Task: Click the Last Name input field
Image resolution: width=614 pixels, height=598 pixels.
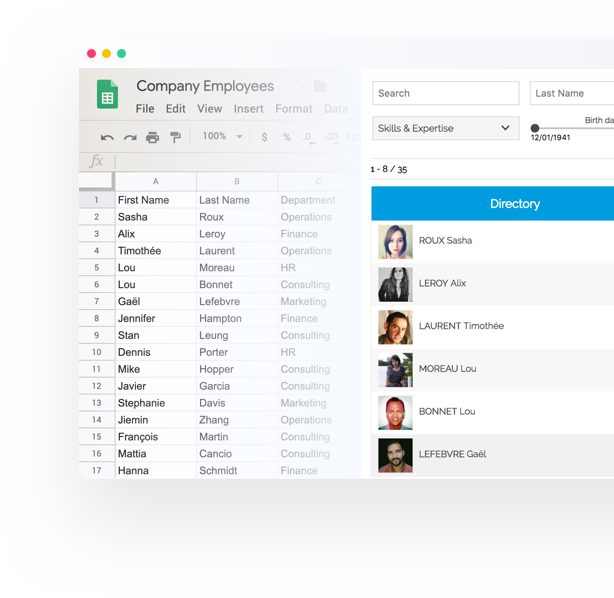Action: click(572, 93)
